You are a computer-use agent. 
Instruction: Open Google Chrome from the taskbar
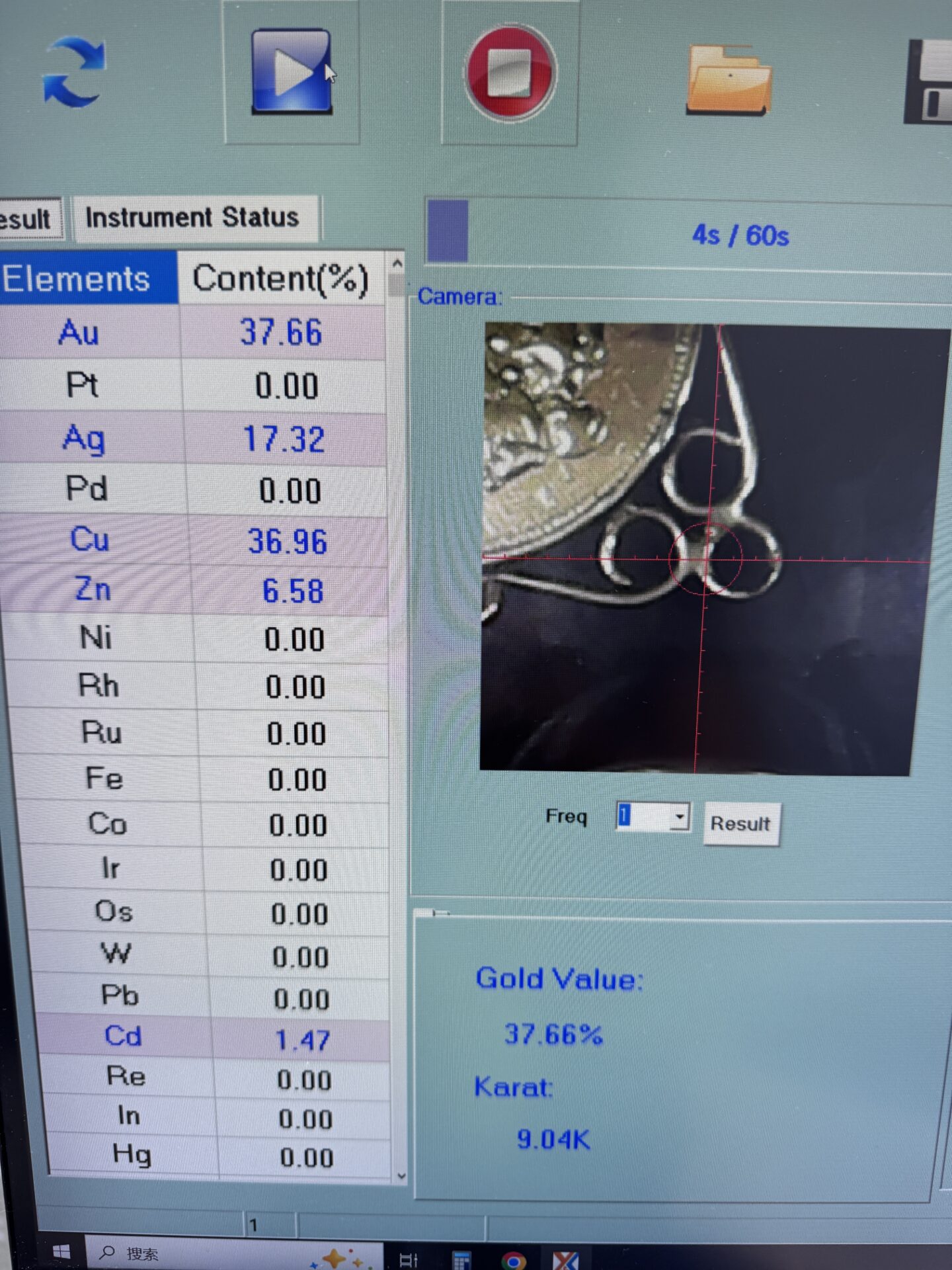click(514, 1260)
